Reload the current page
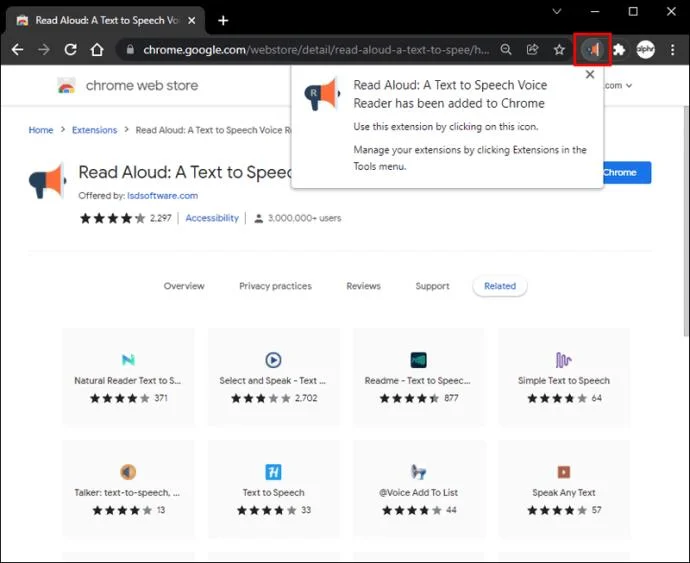Screen dimensions: 690x563 [70, 49]
